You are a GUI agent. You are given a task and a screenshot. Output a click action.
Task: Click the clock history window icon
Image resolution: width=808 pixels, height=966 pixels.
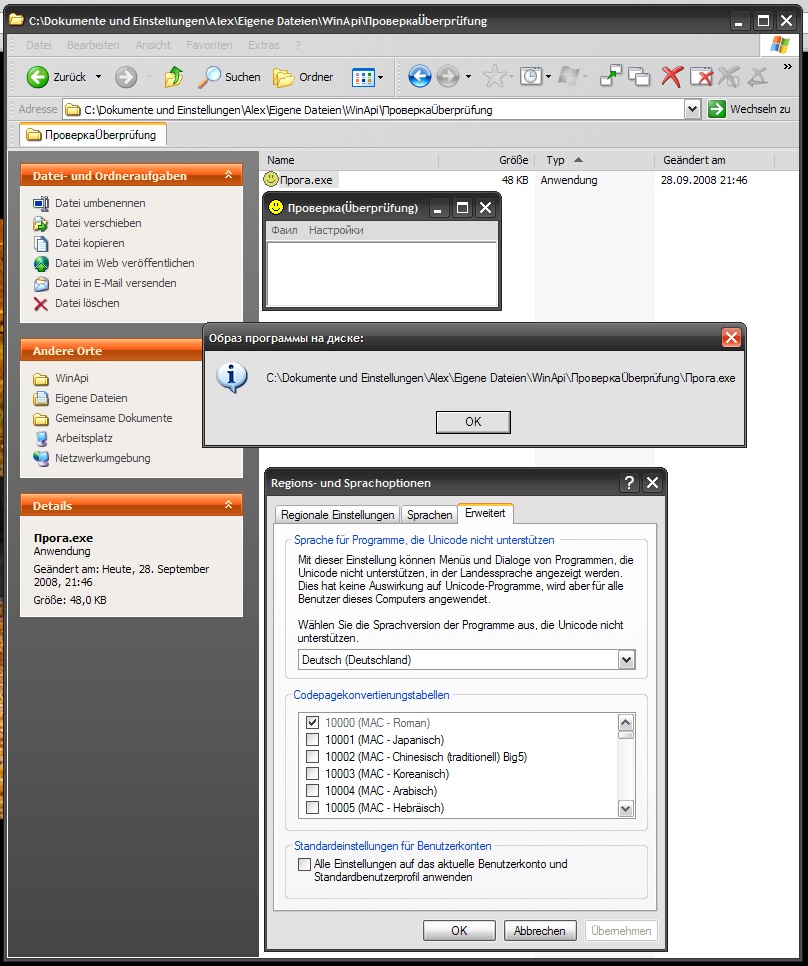530,76
